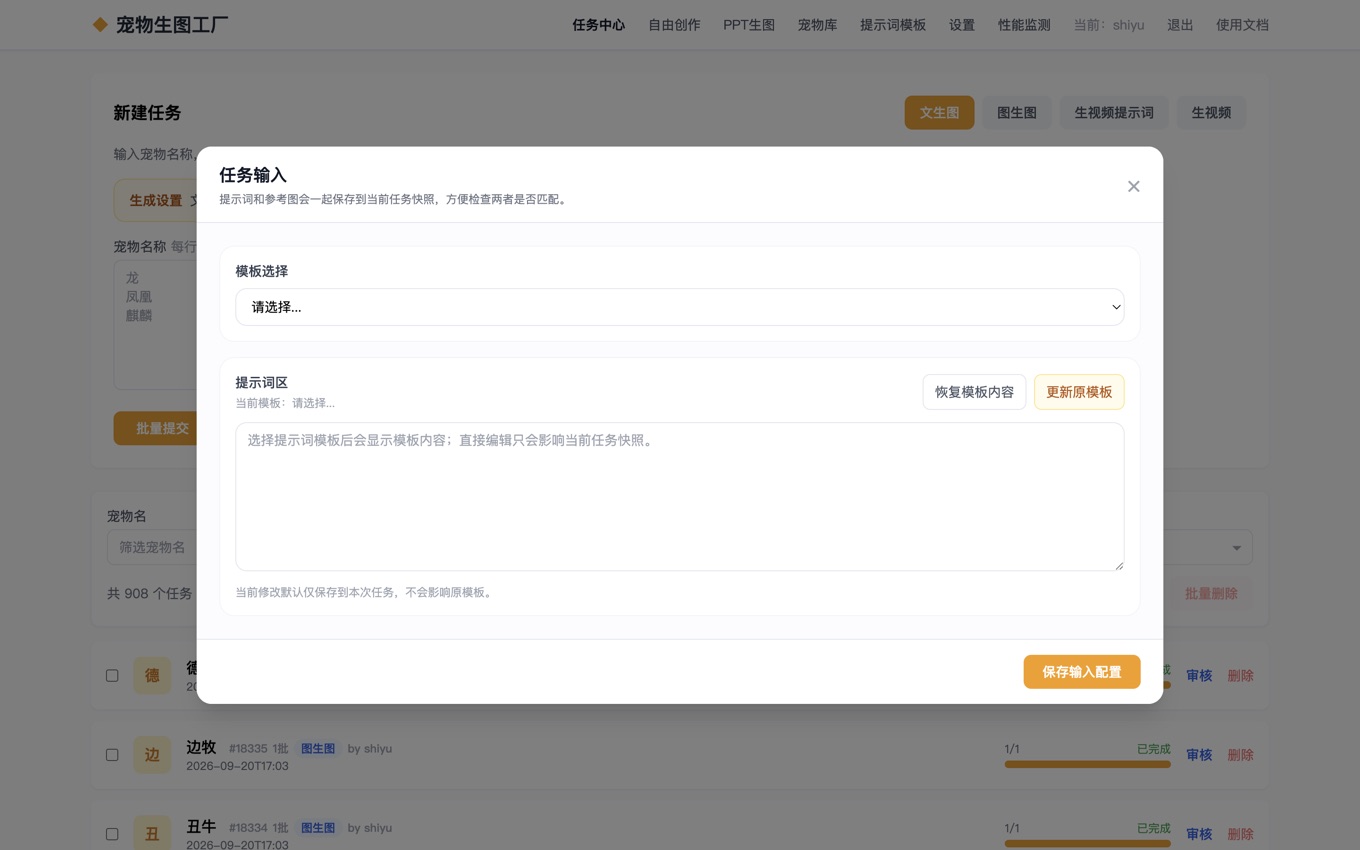Screen dimensions: 1360x850
Task: Check the 丑牛 task checkbox
Action: click(x=112, y=834)
